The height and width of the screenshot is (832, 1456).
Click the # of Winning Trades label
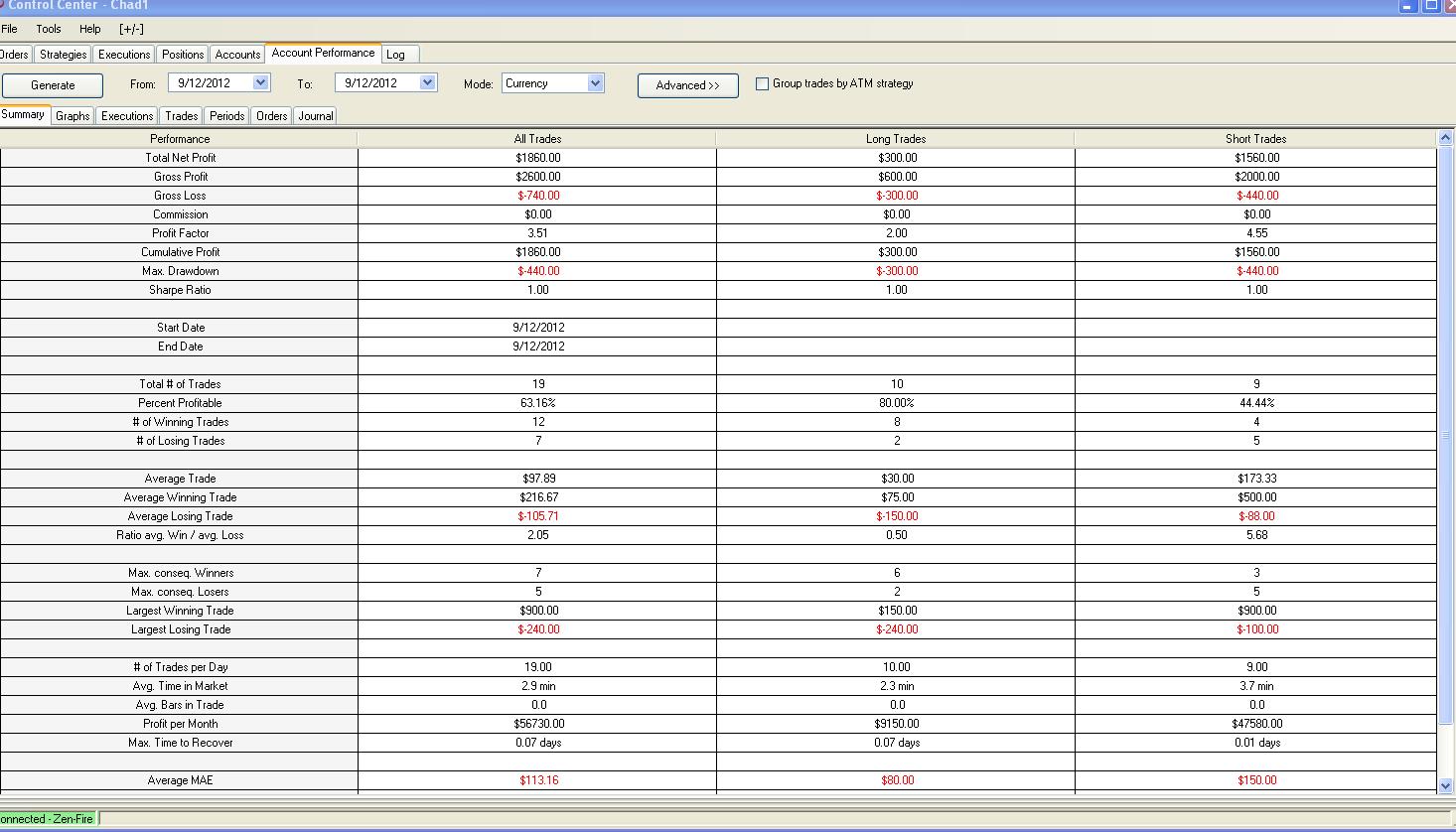tap(180, 422)
